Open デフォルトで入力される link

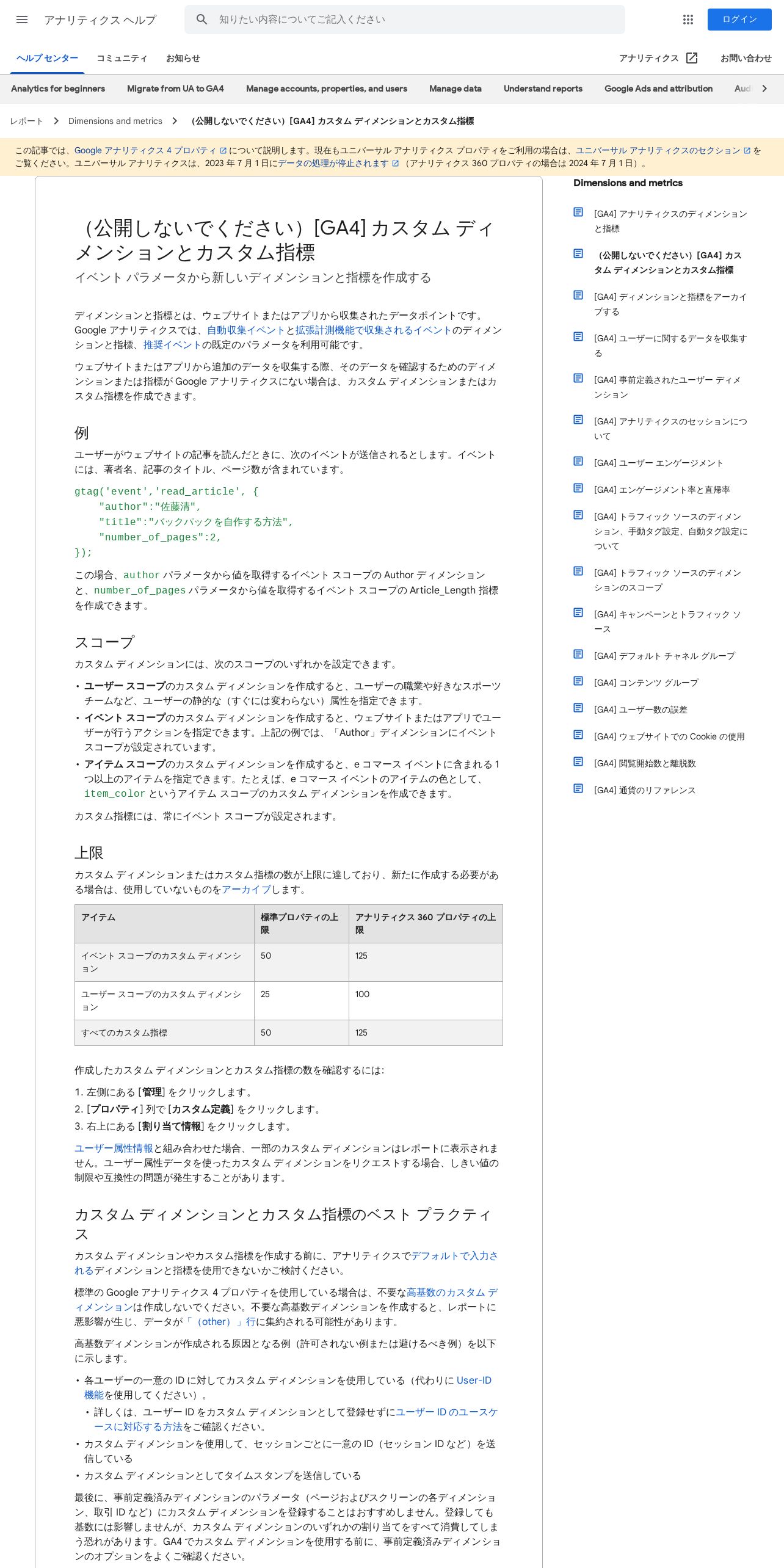[x=454, y=1256]
